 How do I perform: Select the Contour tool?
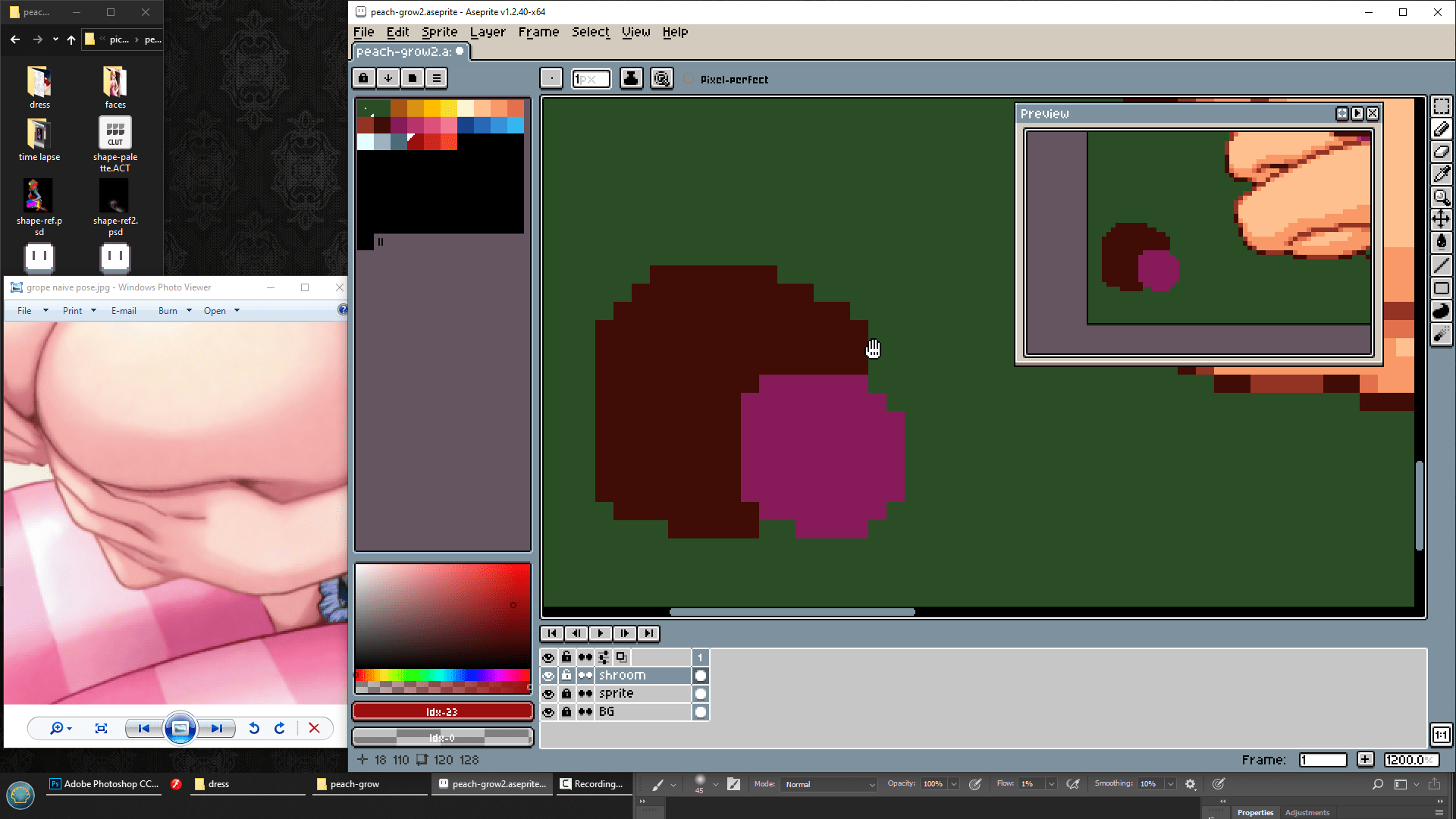click(x=1441, y=311)
